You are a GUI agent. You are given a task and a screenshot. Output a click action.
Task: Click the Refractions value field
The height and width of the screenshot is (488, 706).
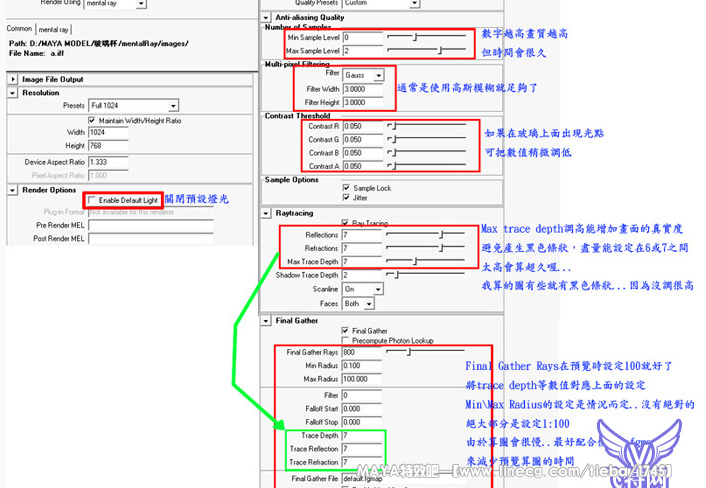pos(362,249)
